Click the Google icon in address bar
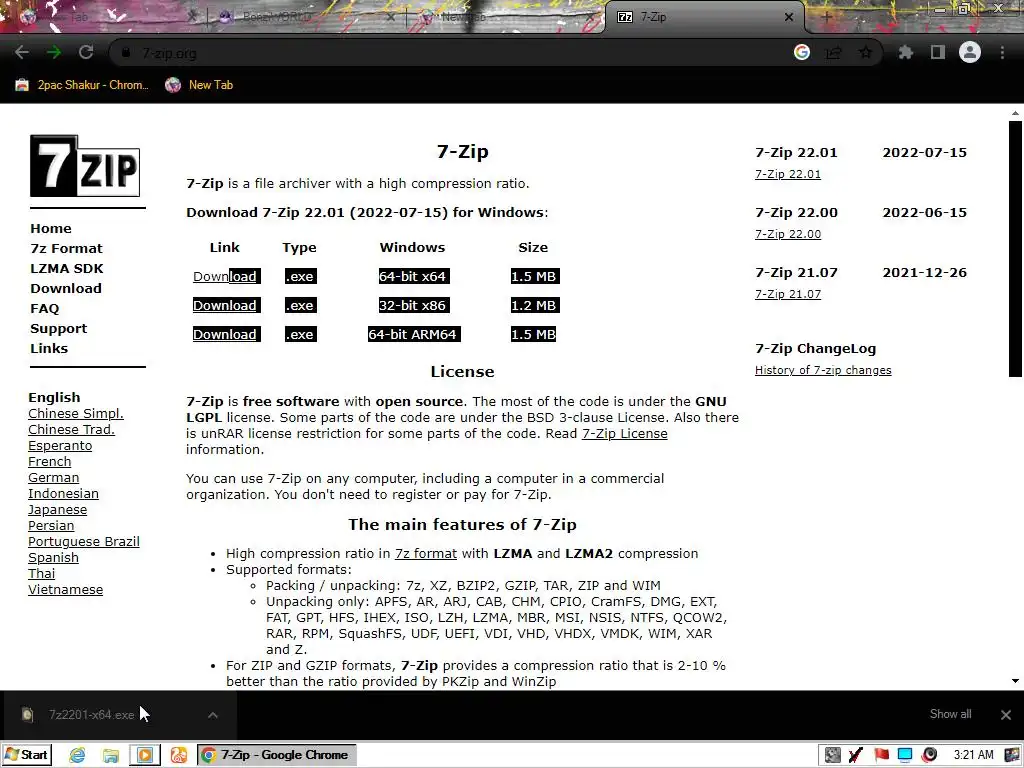This screenshot has width=1024, height=768. point(802,52)
